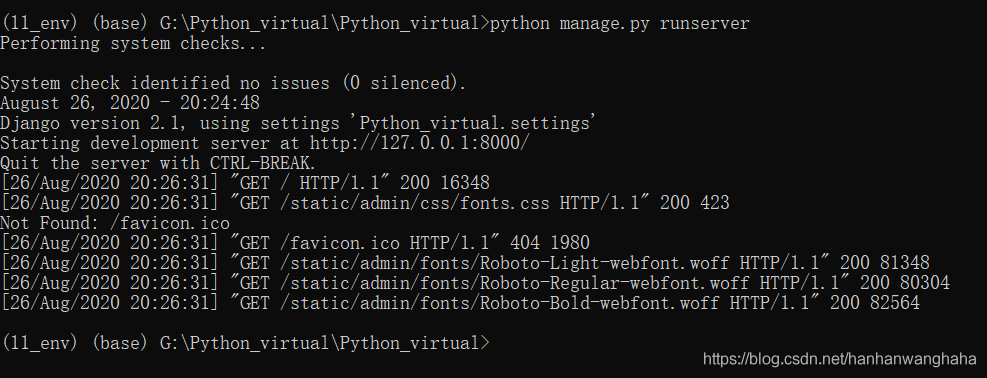Click the 'Python_virtual.settings' settings name
The width and height of the screenshot is (987, 378).
pyautogui.click(x=478, y=123)
